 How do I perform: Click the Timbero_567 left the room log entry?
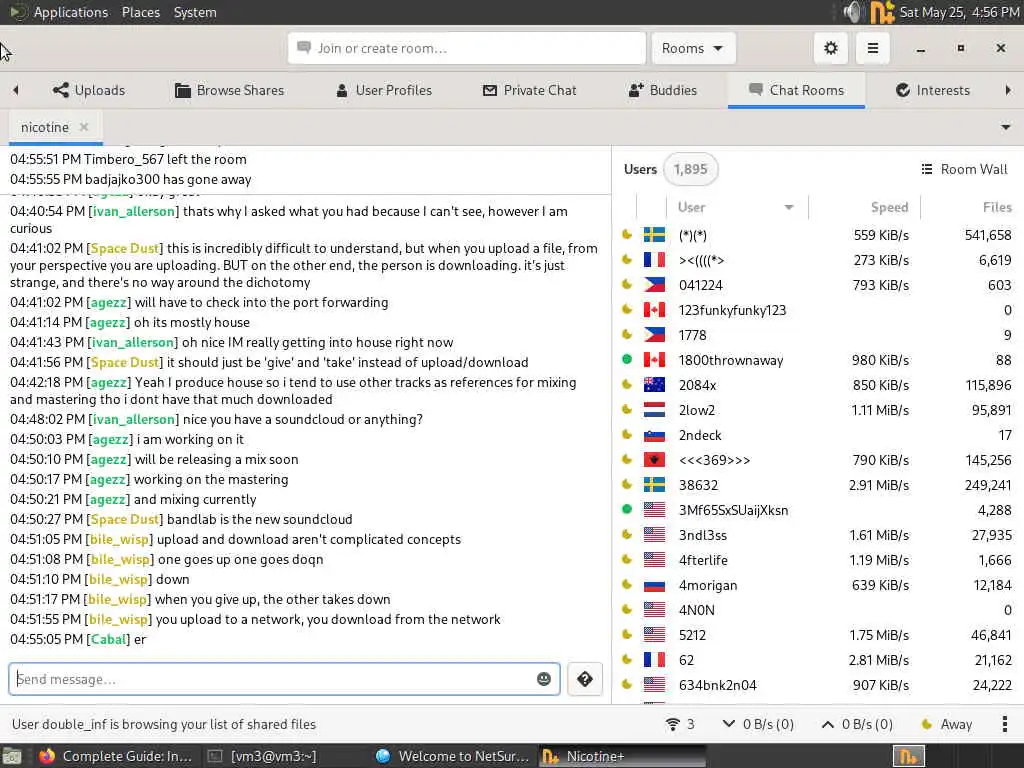(x=128, y=159)
